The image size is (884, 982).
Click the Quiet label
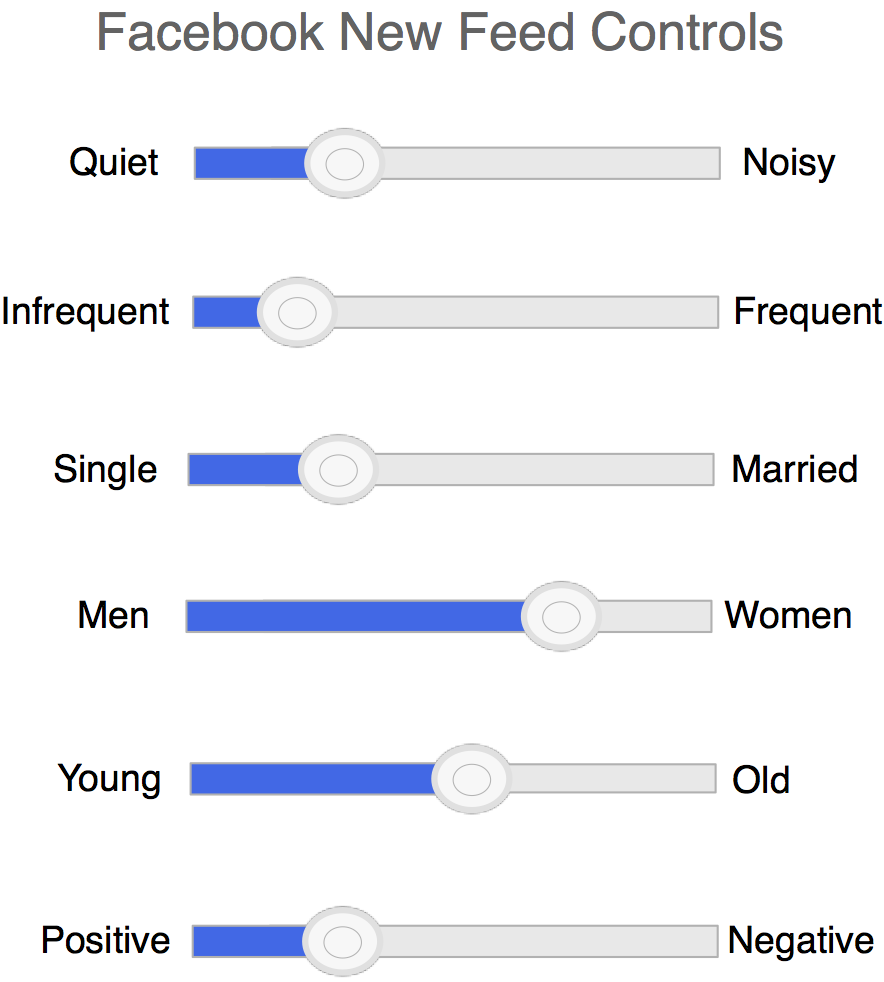coord(113,163)
